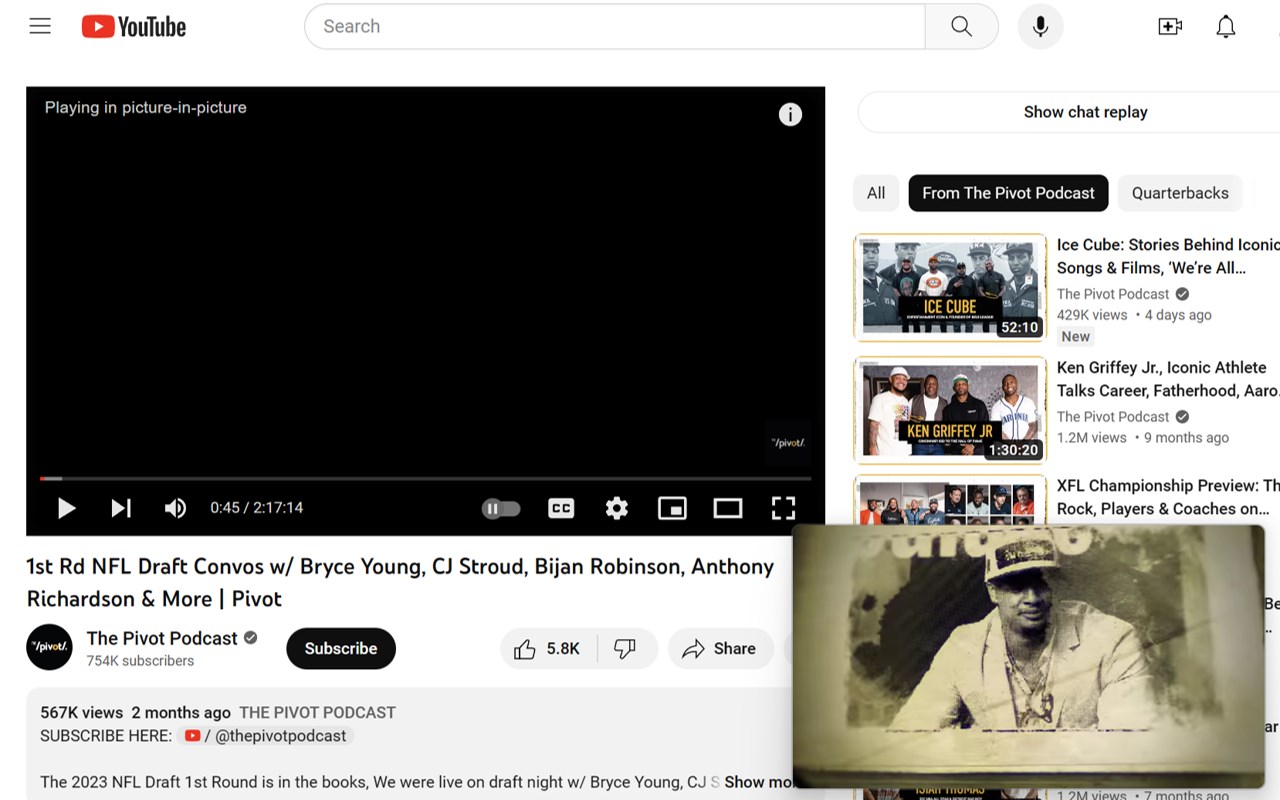1280x800 pixels.
Task: Open the notifications bell
Action: (1226, 27)
